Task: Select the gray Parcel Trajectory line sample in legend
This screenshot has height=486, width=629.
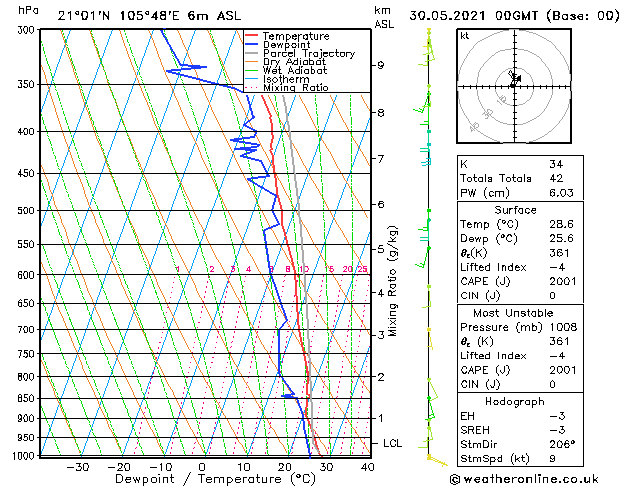Action: (252, 53)
